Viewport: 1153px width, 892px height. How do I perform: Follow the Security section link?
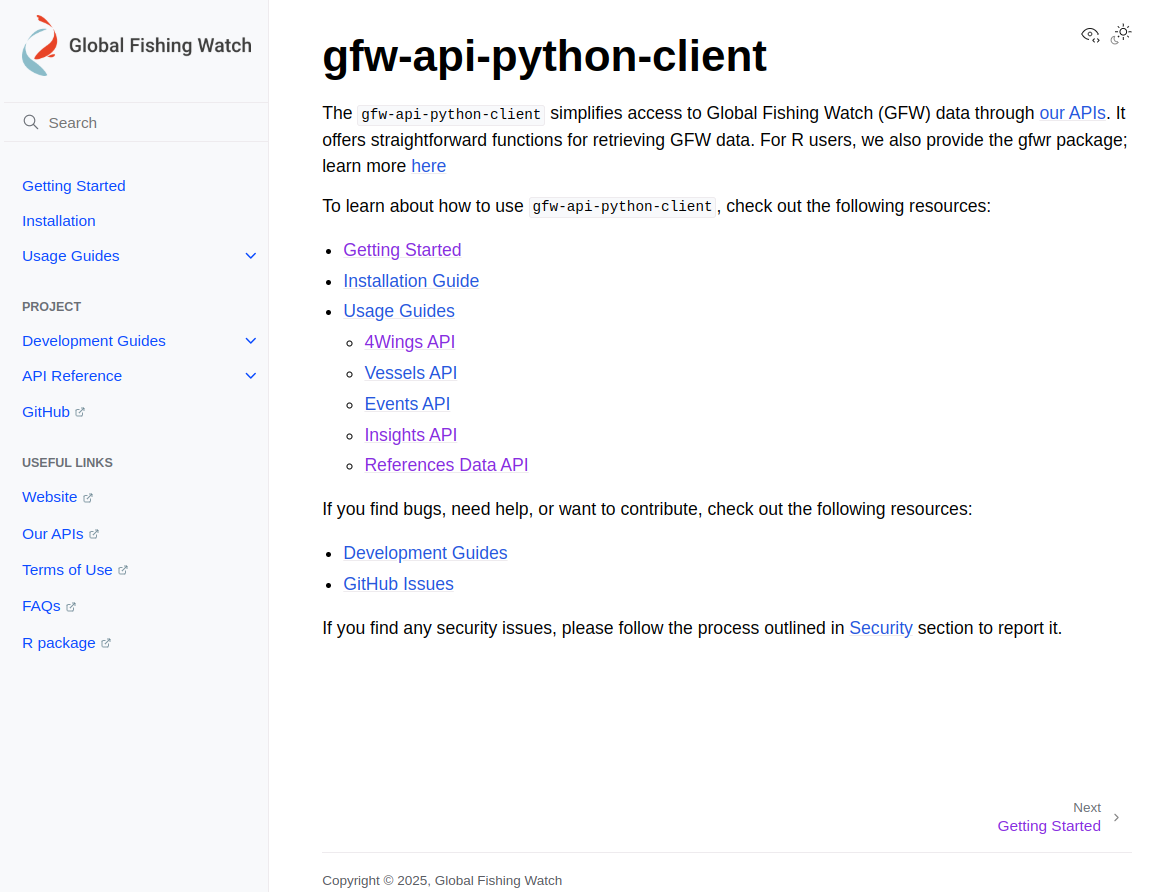(x=881, y=628)
